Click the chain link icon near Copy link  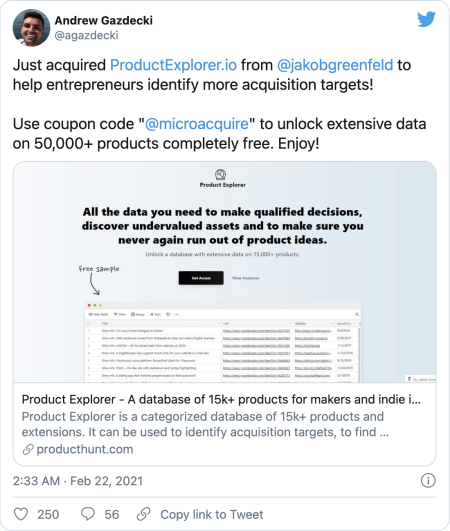point(144,514)
